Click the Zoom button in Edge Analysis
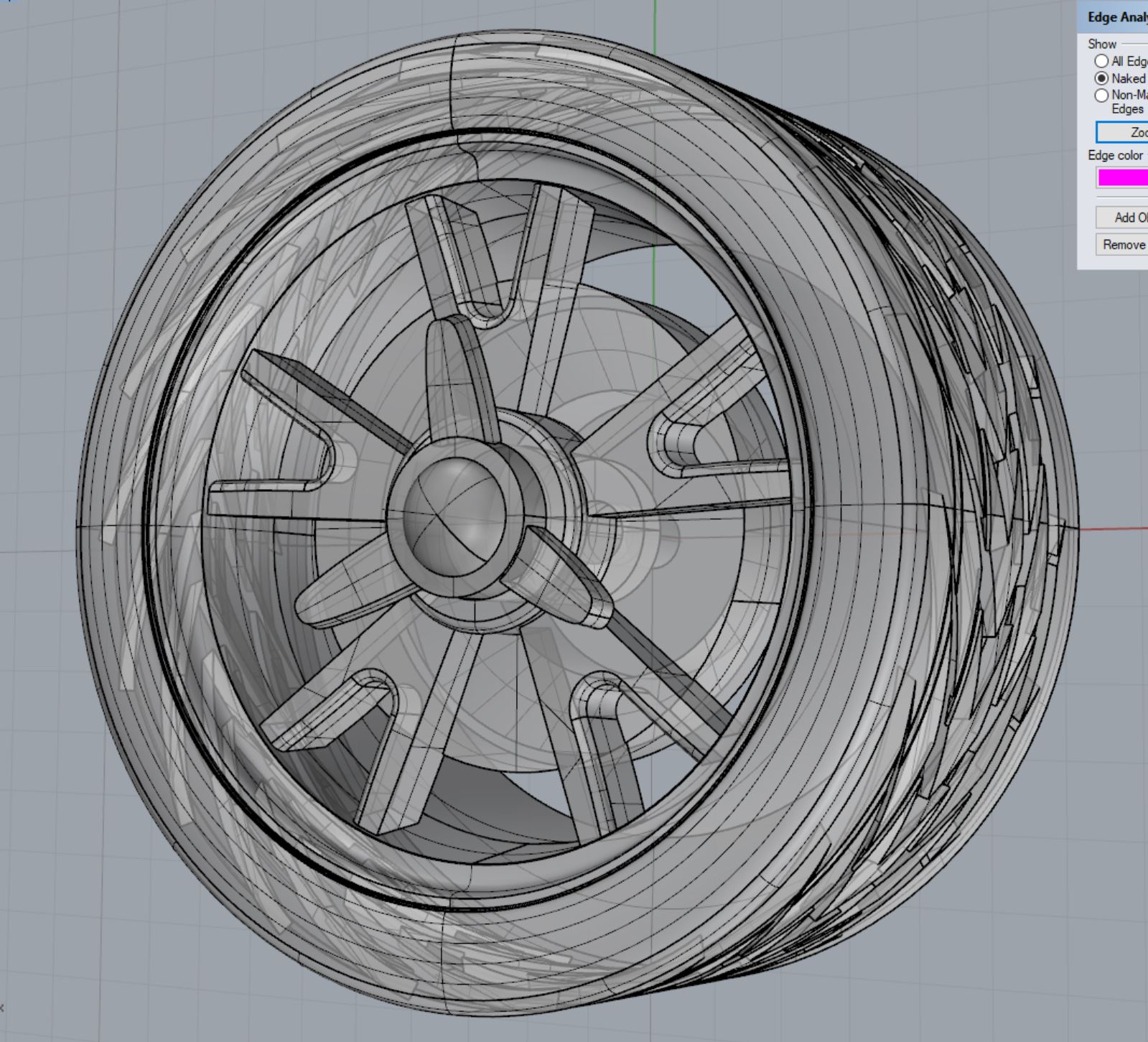 click(1122, 132)
